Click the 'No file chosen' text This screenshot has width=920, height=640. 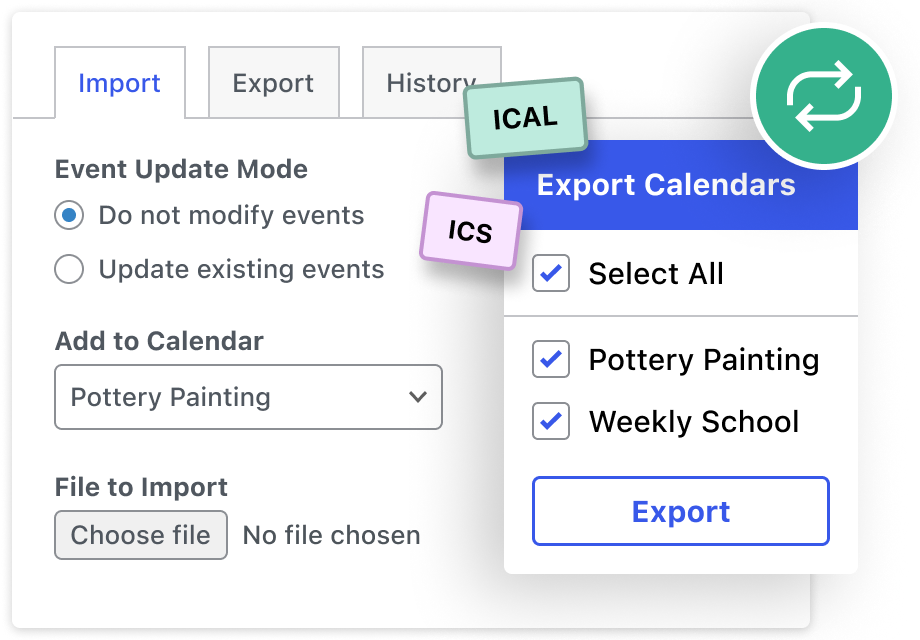click(331, 535)
